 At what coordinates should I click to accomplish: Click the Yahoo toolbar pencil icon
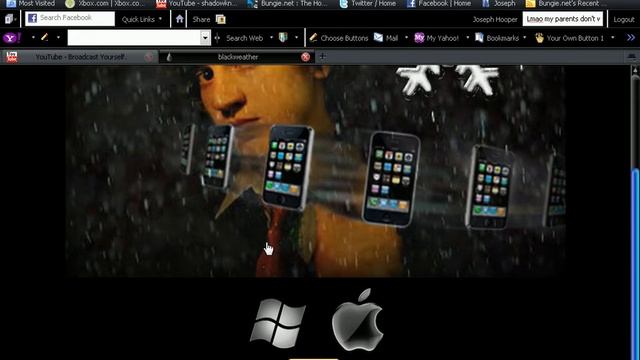coord(44,38)
